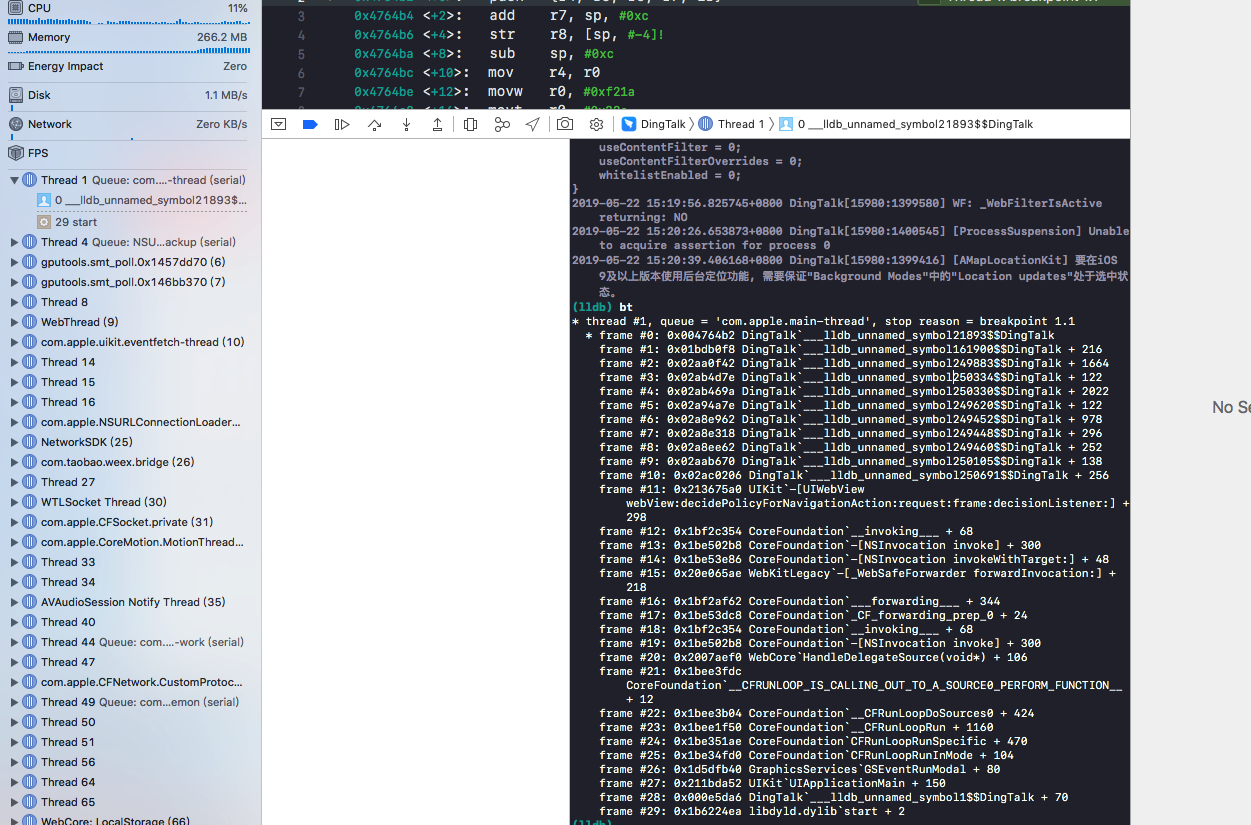Click the debugger settings gear icon
The width and height of the screenshot is (1251, 825).
[597, 124]
